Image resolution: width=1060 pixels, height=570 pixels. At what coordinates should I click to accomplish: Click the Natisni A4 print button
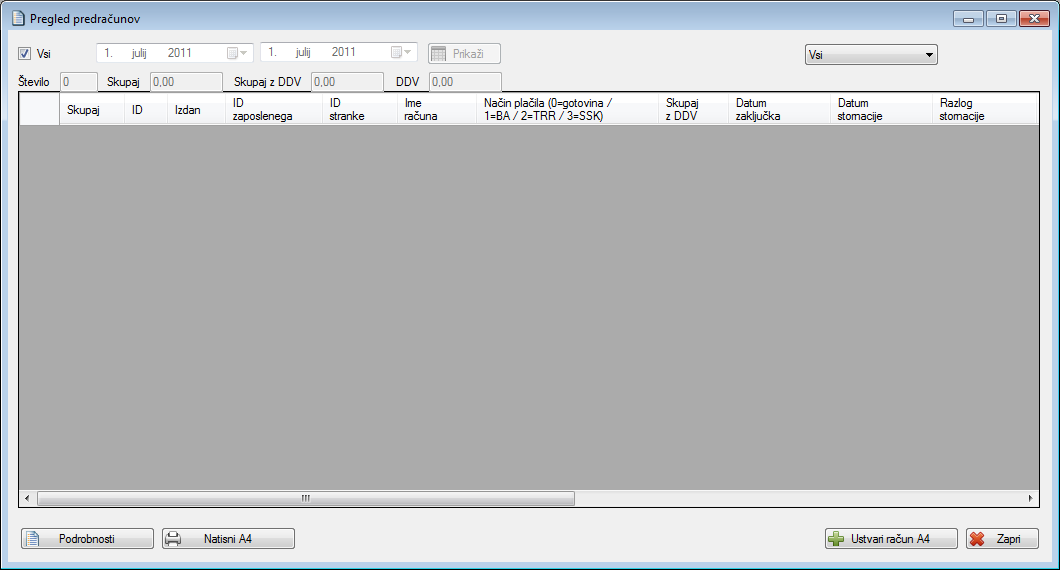point(228,539)
